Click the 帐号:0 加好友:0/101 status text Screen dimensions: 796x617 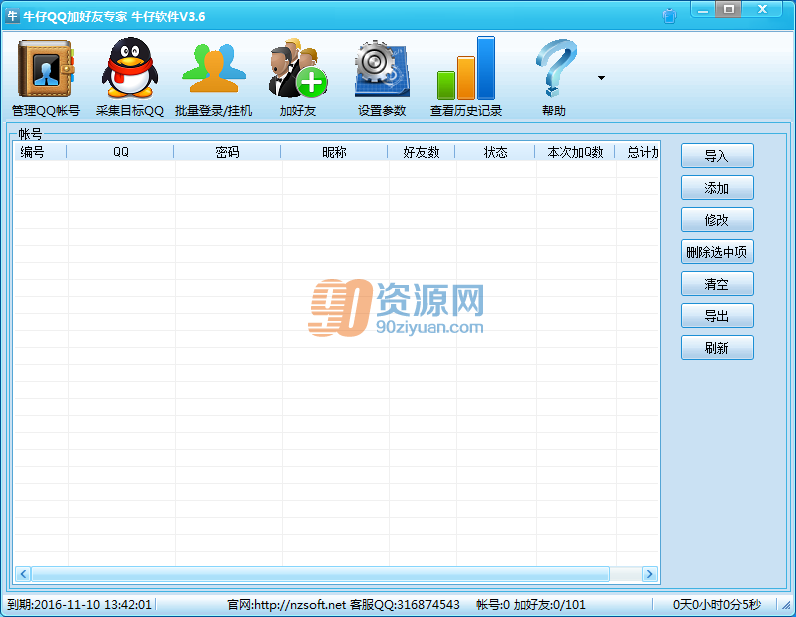(530, 604)
